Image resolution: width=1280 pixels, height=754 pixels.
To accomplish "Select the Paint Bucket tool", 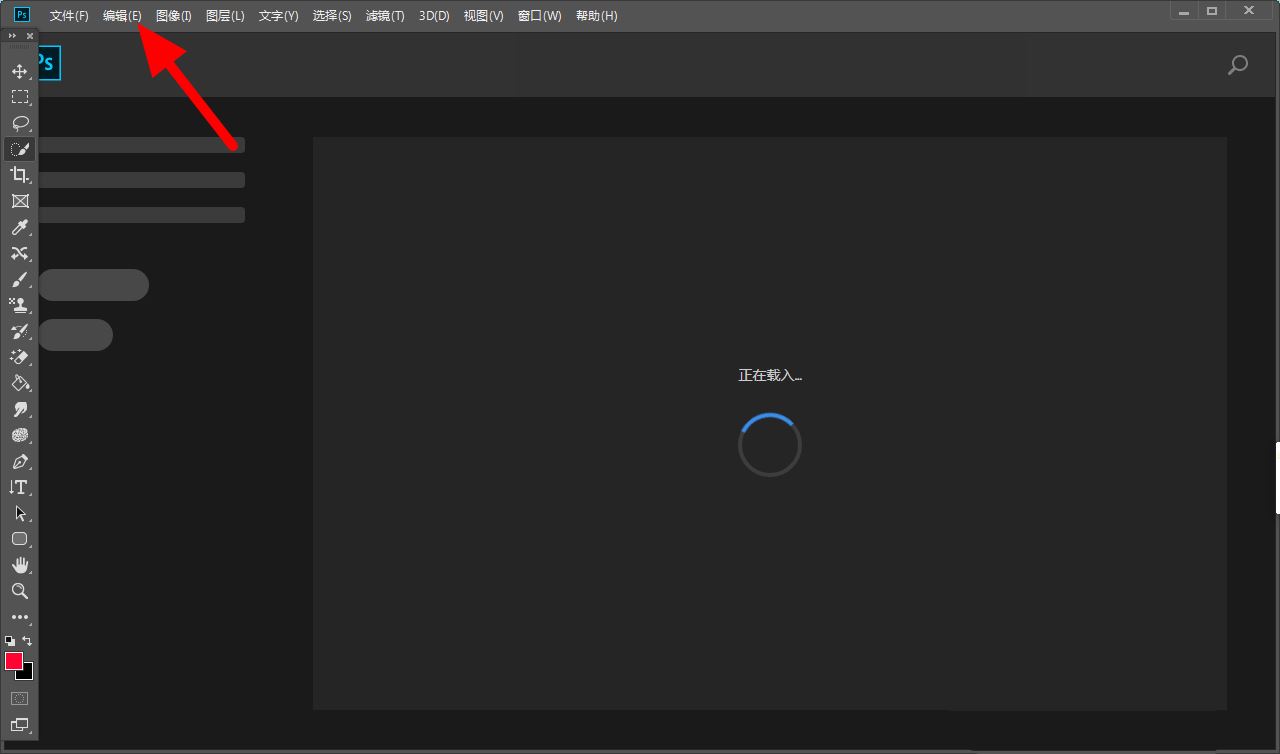I will (19, 383).
